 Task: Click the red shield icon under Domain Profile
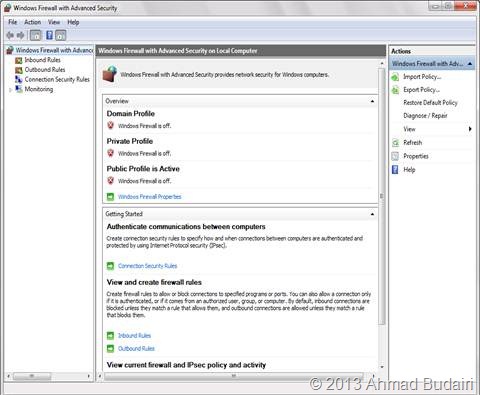tap(111, 125)
